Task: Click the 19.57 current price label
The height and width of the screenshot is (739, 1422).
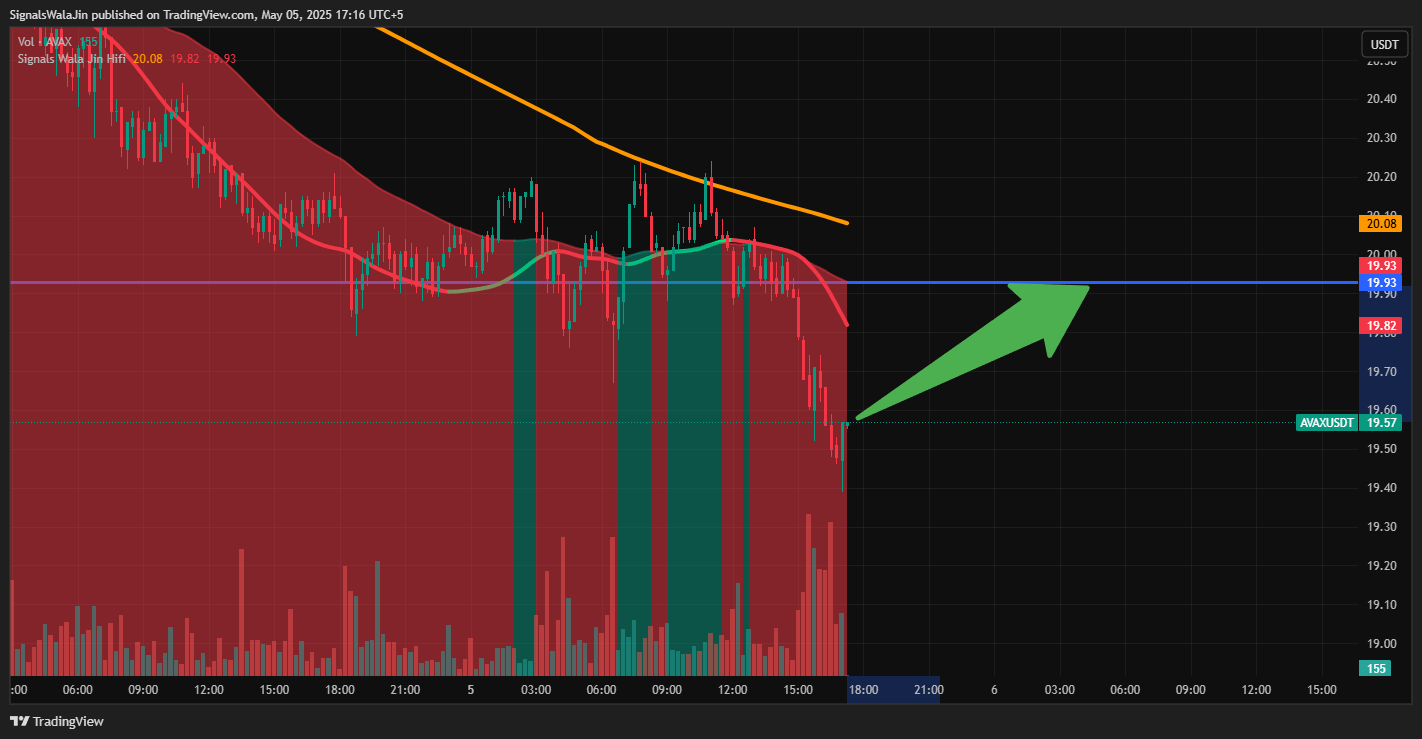Action: pos(1381,423)
